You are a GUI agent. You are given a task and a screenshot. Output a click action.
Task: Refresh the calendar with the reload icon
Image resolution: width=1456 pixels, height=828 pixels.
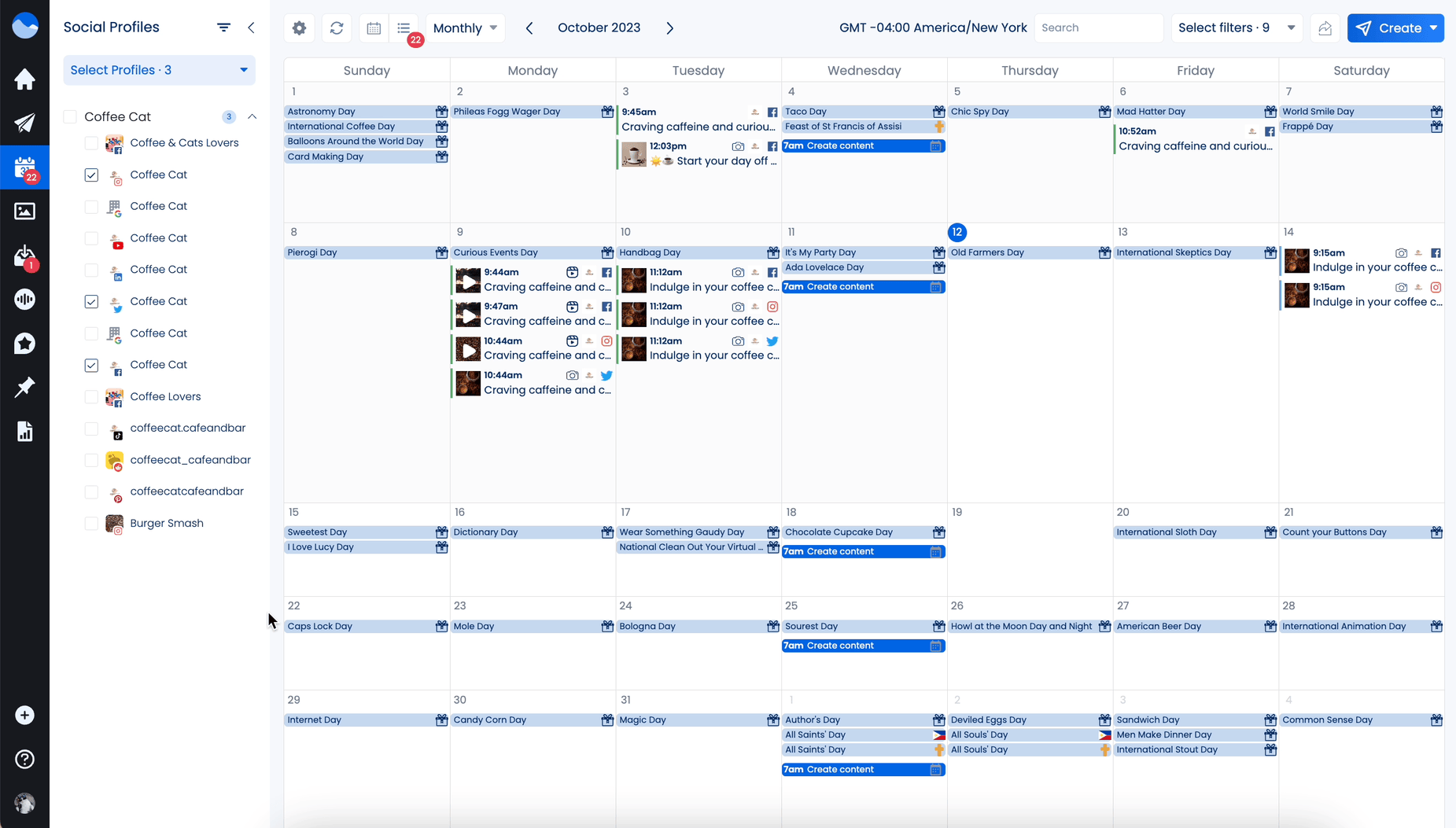click(337, 28)
